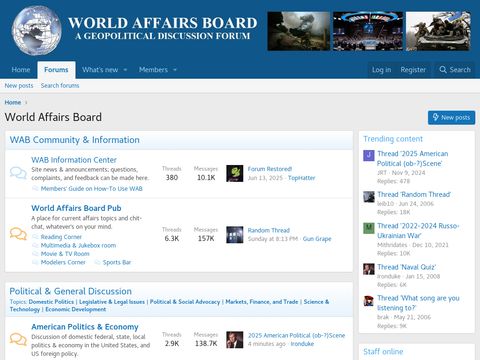
Task: Open trending 'Random Thread' in sidebar
Action: coord(414,195)
